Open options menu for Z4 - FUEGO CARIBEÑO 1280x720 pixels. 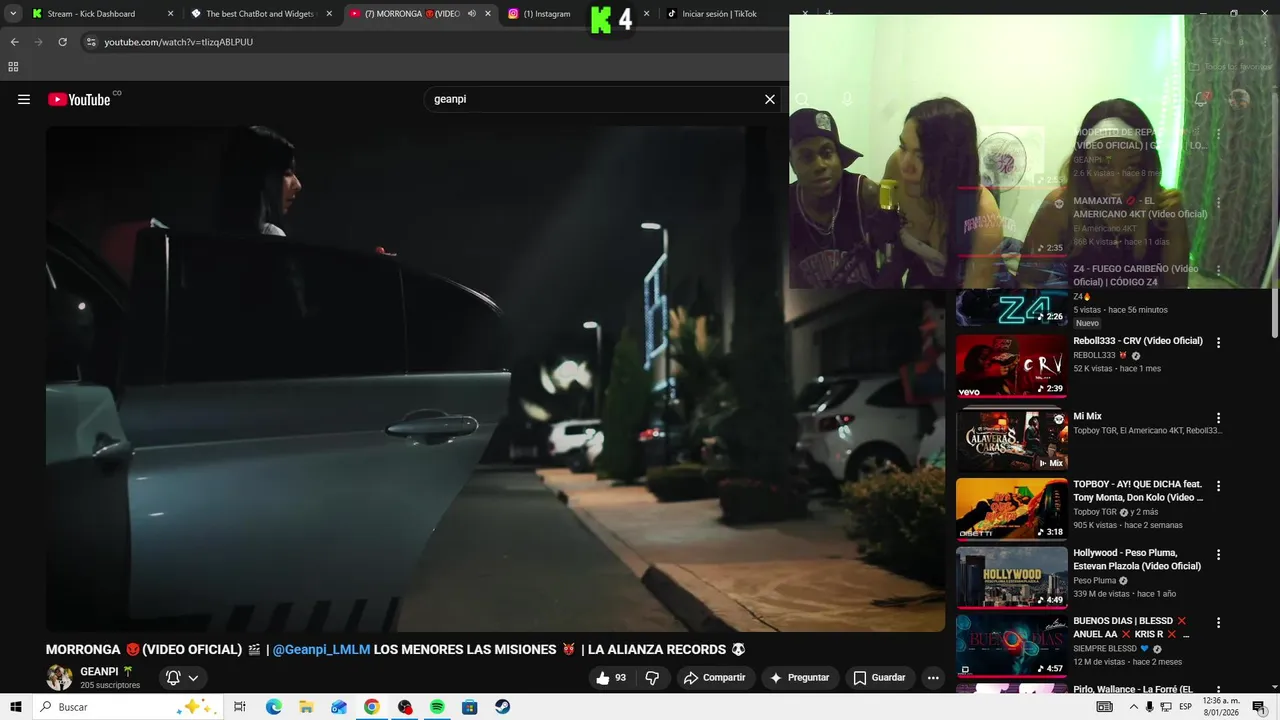click(1218, 270)
